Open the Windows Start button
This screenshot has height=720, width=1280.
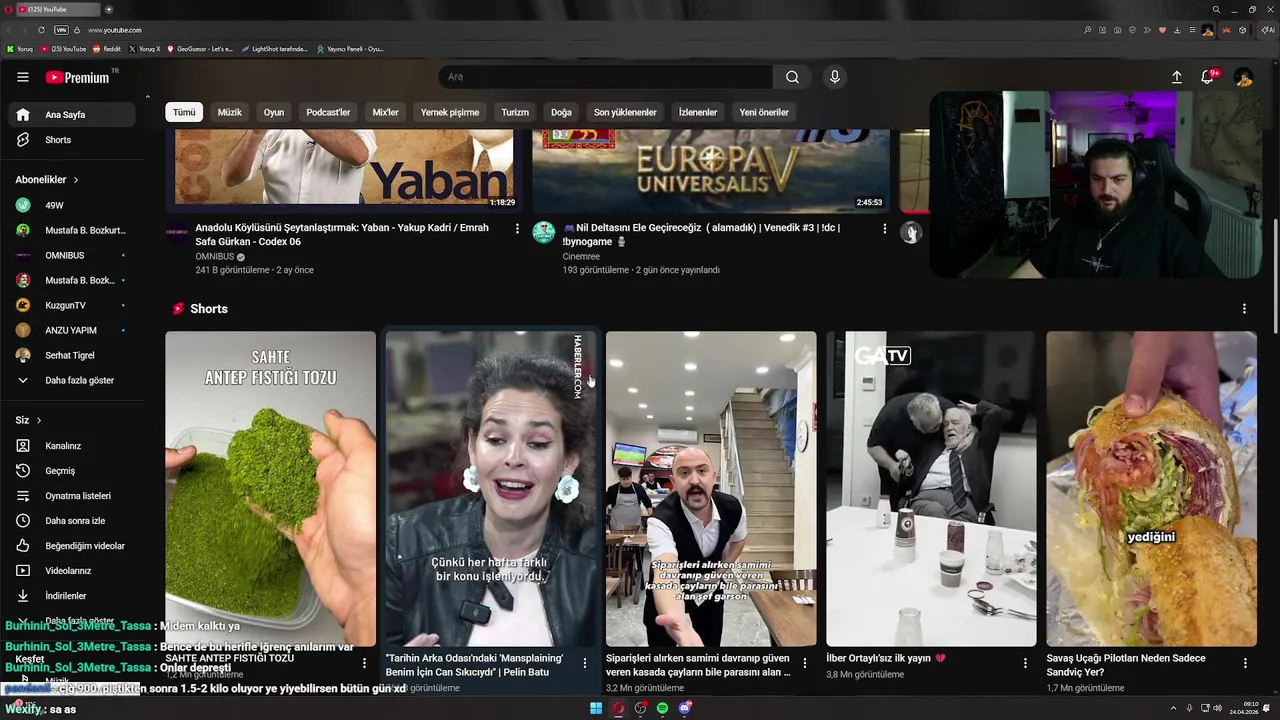596,709
